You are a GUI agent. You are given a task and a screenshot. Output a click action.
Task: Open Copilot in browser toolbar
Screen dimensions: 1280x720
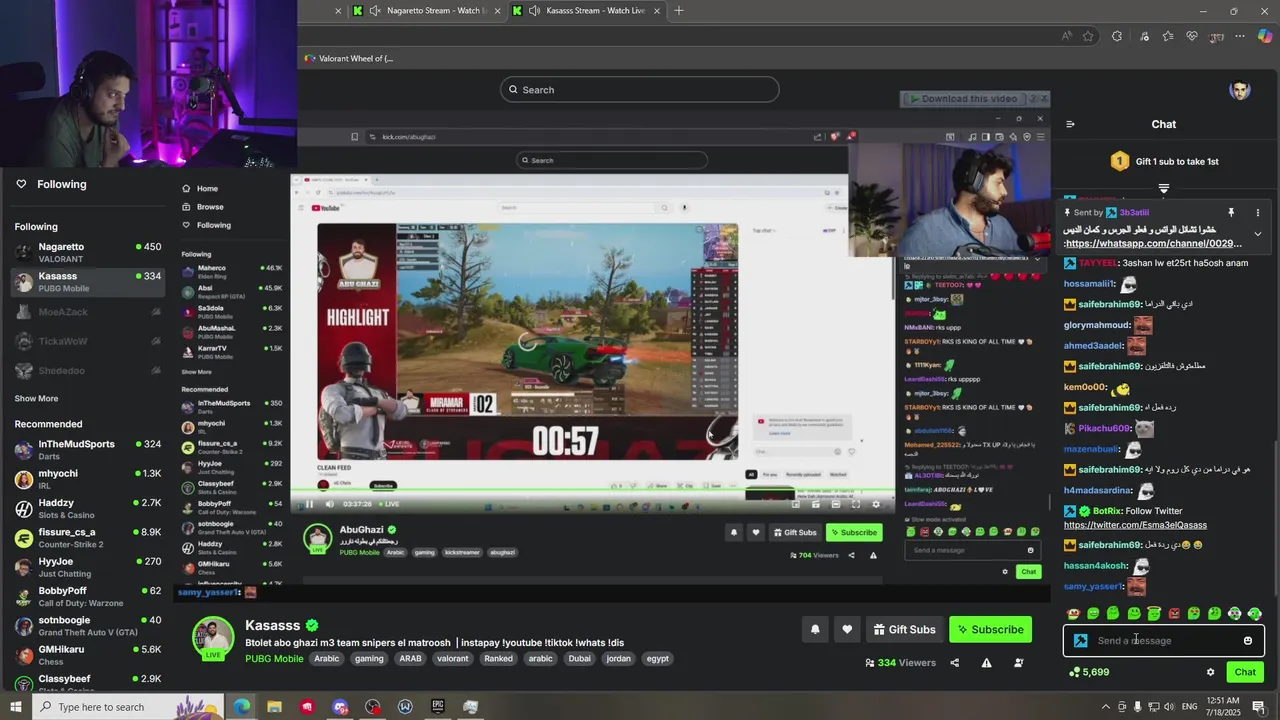(x=1265, y=36)
